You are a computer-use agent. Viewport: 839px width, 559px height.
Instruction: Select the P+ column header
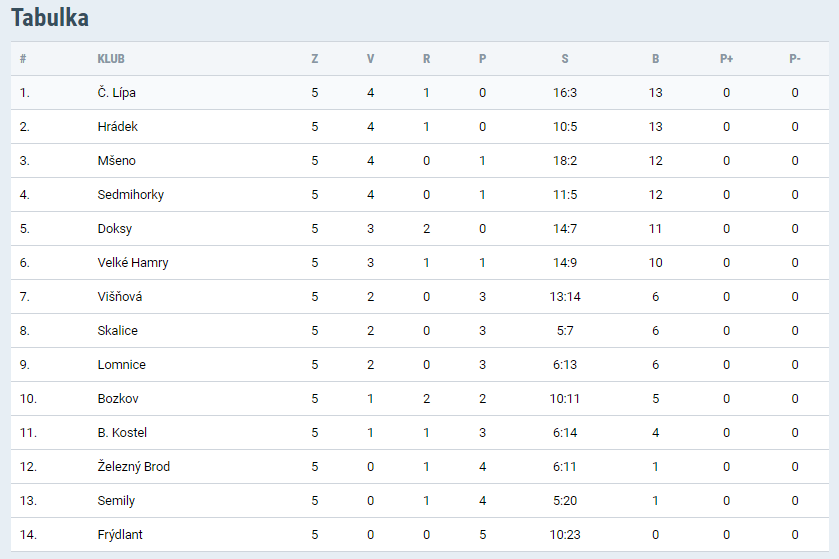[726, 59]
